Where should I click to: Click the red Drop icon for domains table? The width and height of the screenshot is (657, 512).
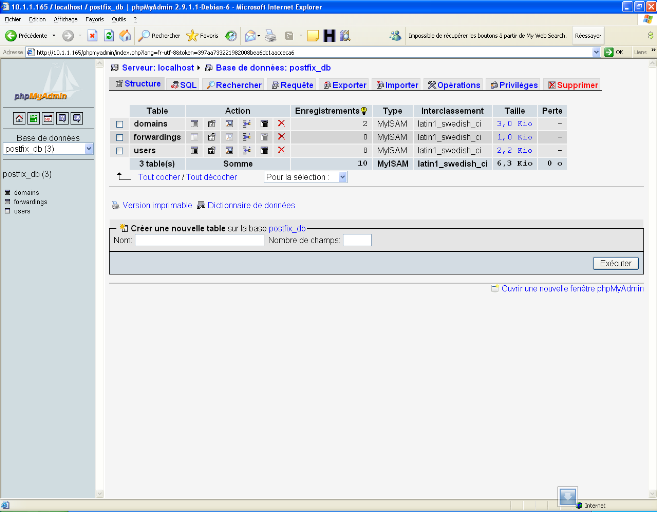pos(281,123)
